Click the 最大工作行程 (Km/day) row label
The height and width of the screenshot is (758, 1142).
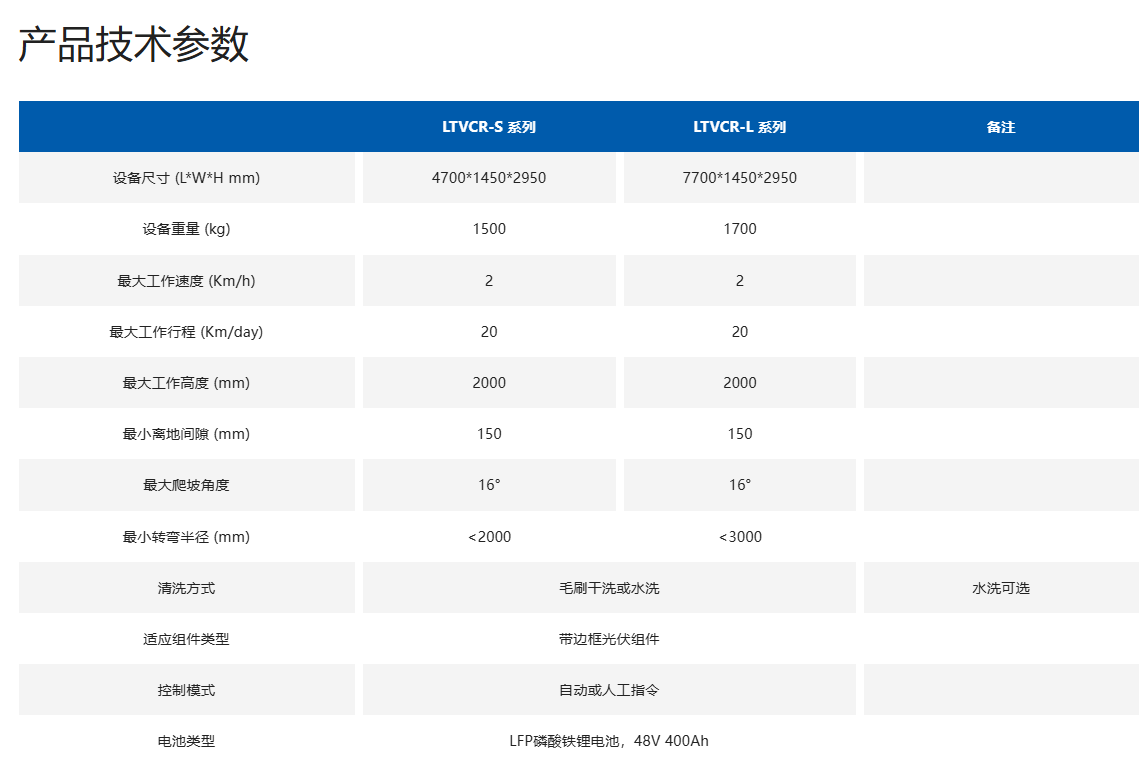pos(186,332)
